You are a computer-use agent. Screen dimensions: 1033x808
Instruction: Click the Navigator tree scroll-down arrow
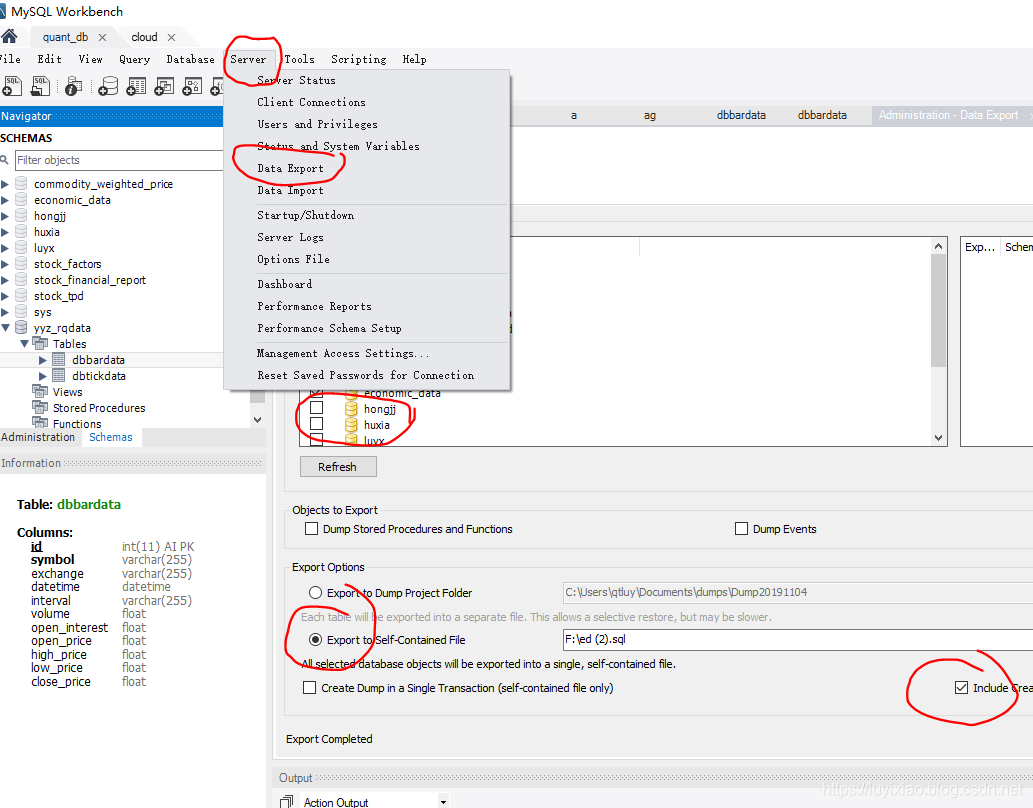tap(258, 420)
